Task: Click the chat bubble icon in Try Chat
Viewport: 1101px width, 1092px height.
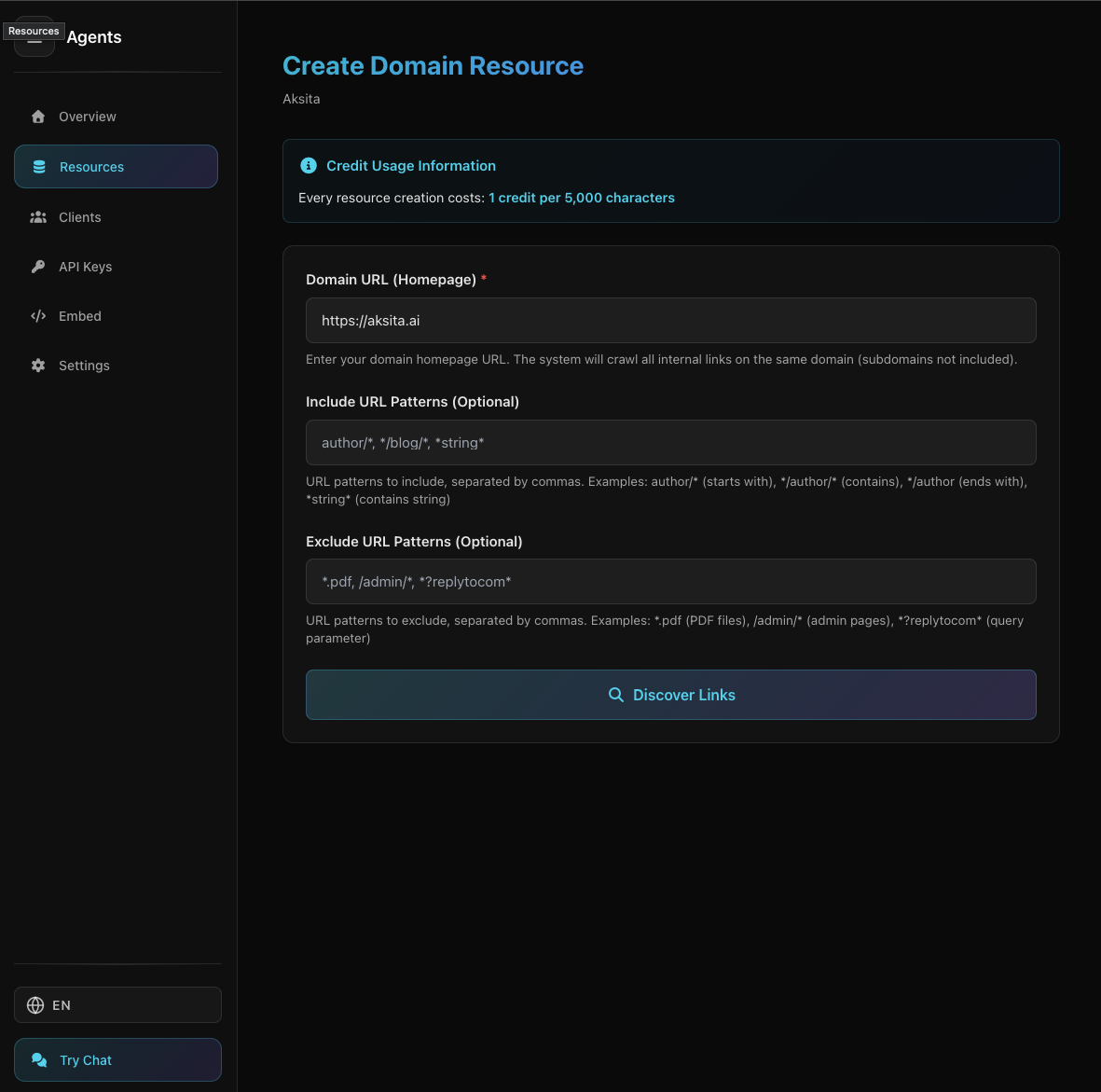Action: click(x=39, y=1059)
